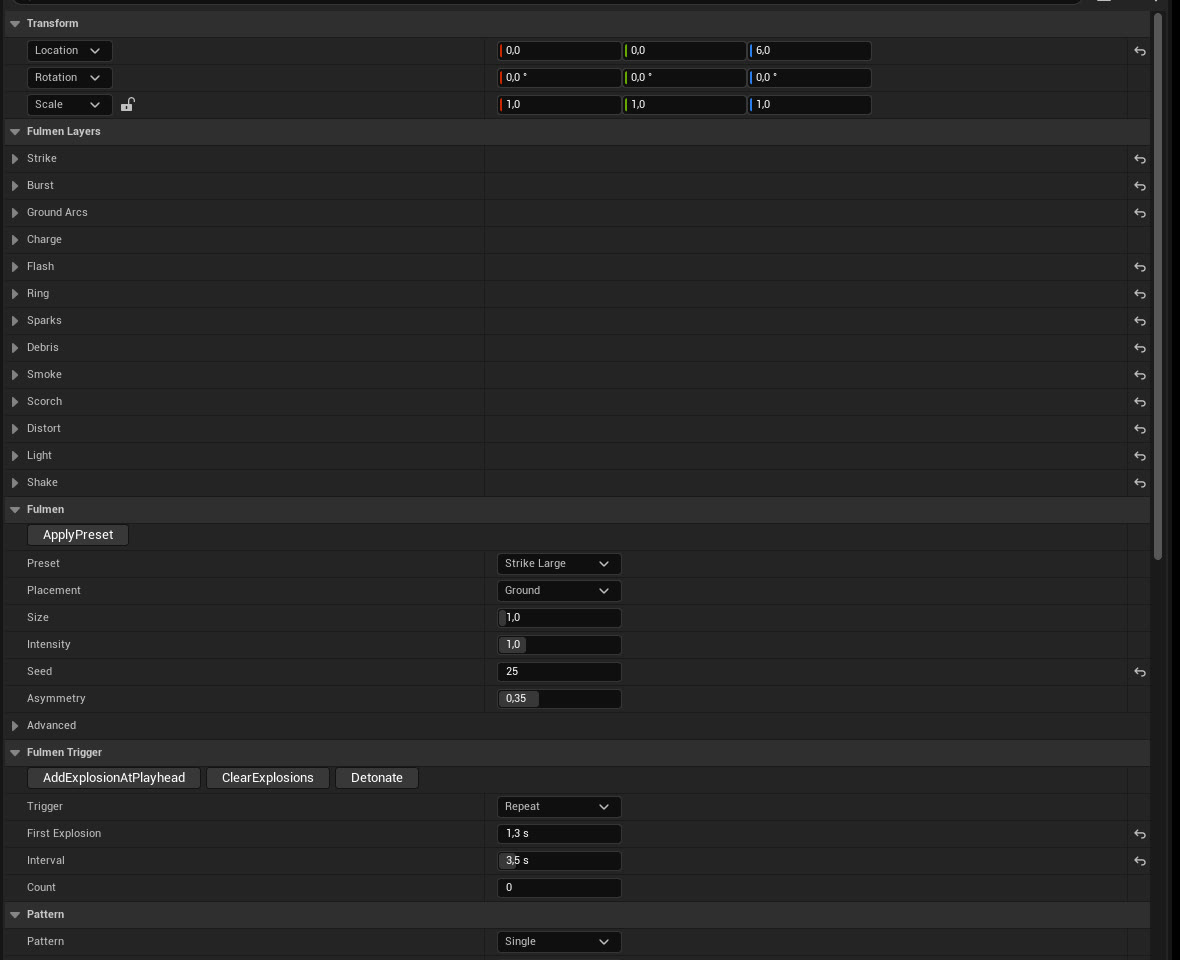Viewport: 1180px width, 960px height.
Task: Reset Ground Arcs layer to default
Action: [1139, 213]
